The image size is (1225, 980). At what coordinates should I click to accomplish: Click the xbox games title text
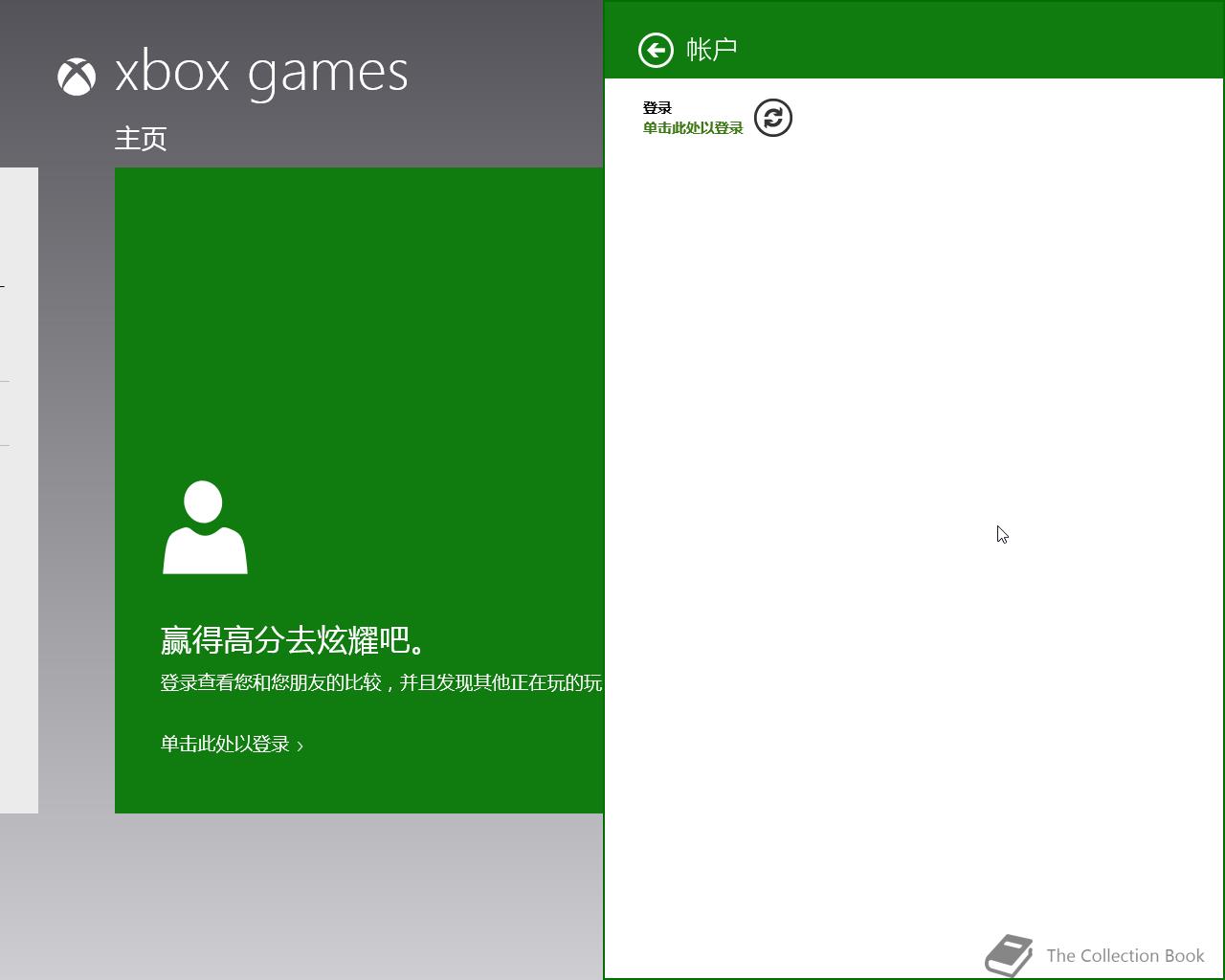[x=261, y=73]
